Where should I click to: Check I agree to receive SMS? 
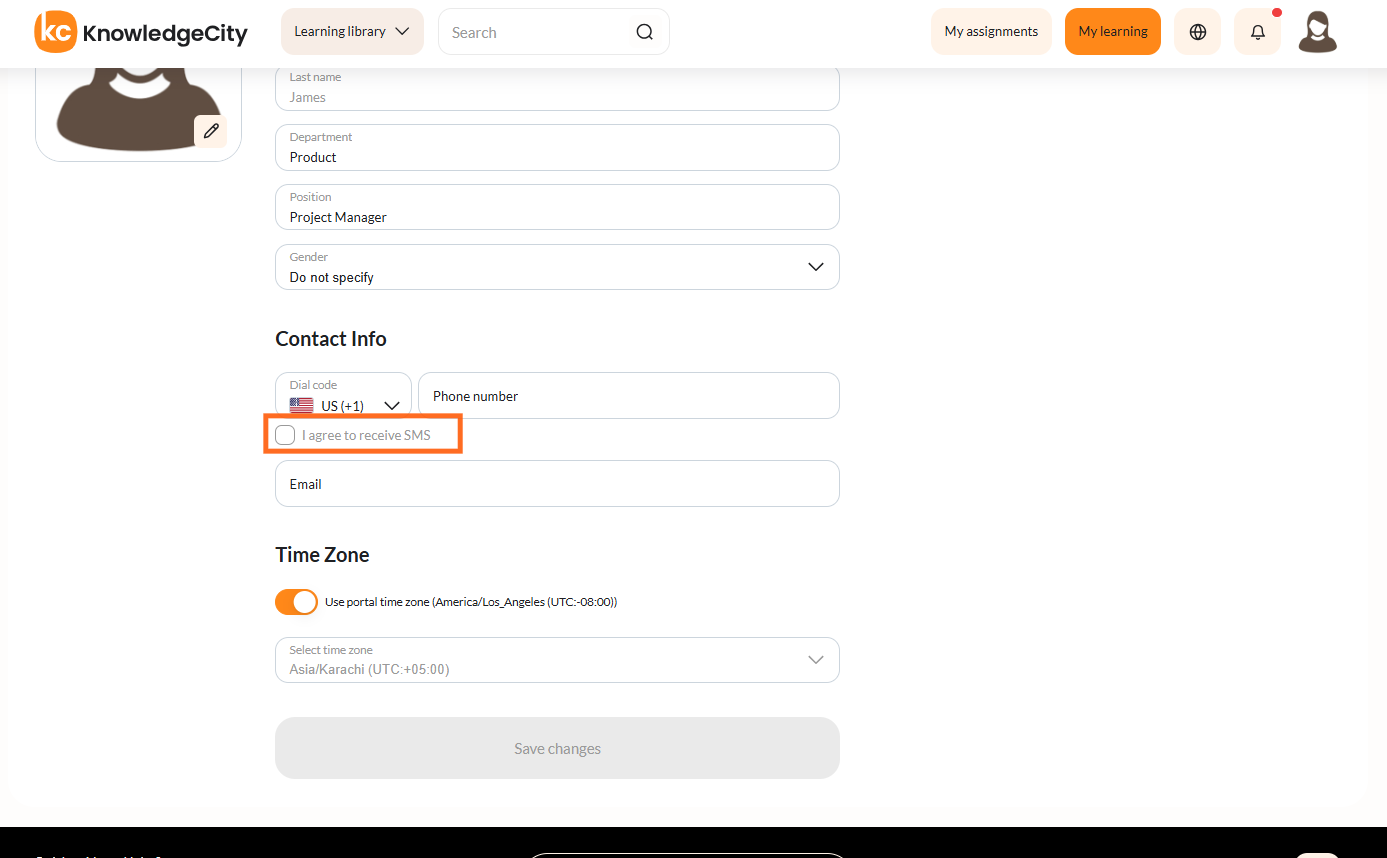click(x=285, y=435)
